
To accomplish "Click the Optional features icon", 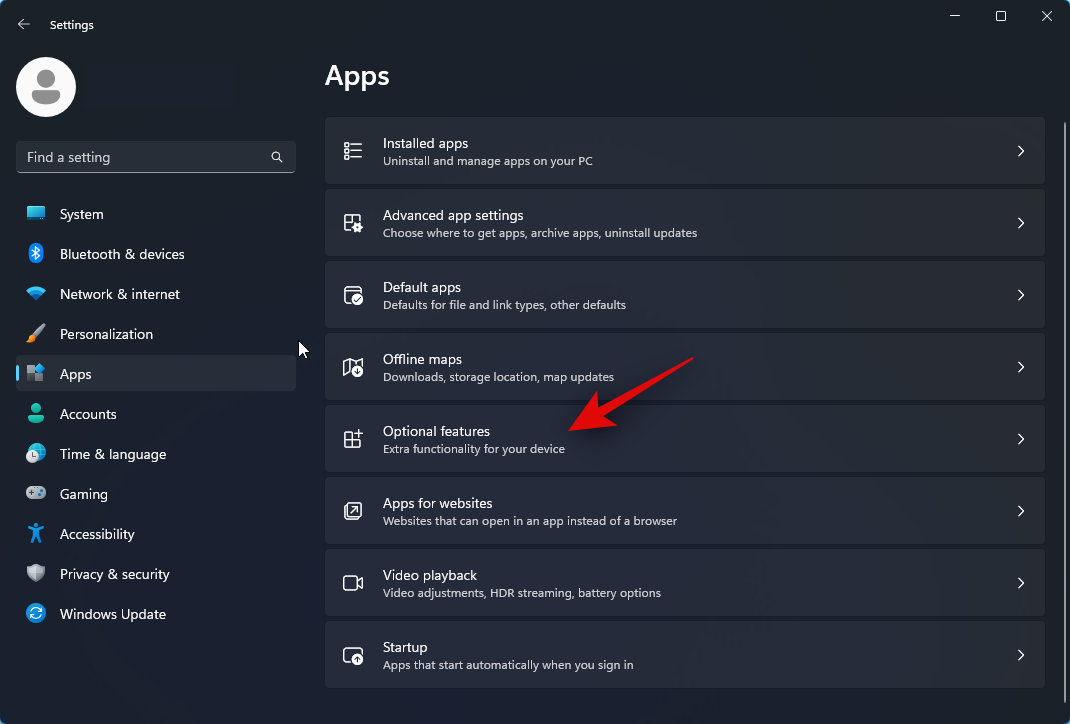I will [x=352, y=438].
